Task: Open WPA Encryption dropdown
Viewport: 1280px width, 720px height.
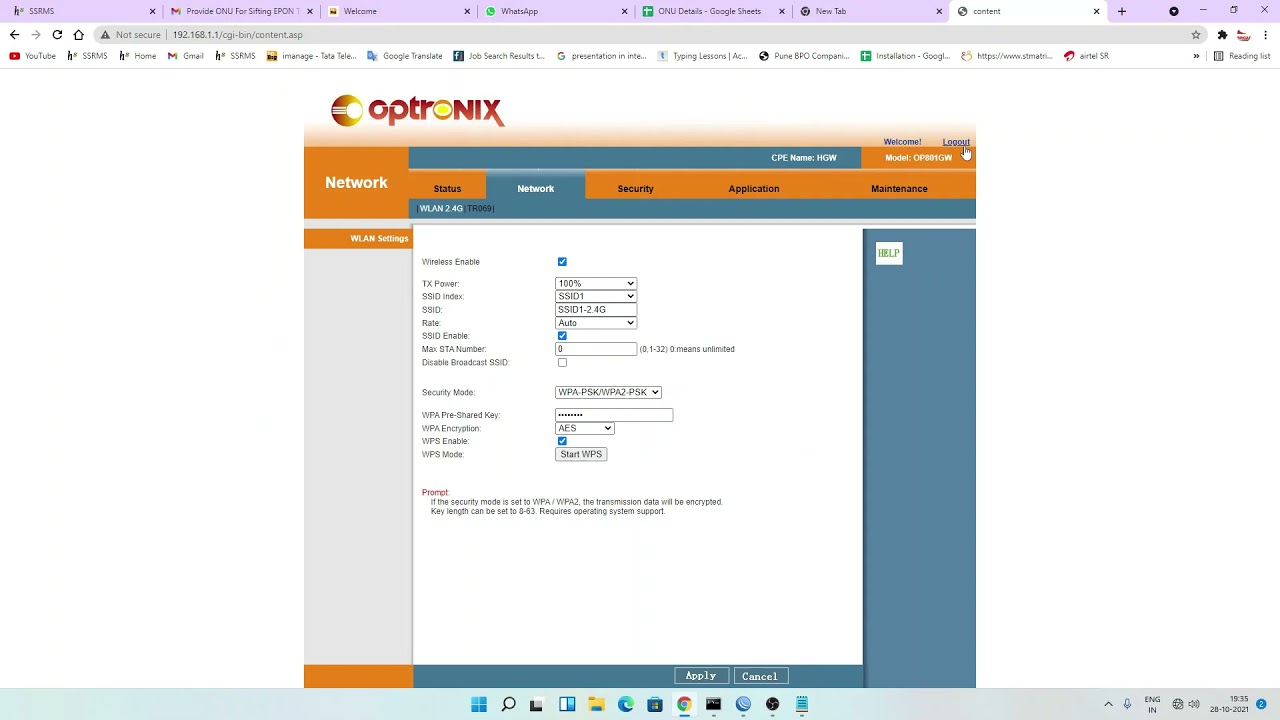Action: 585,428
